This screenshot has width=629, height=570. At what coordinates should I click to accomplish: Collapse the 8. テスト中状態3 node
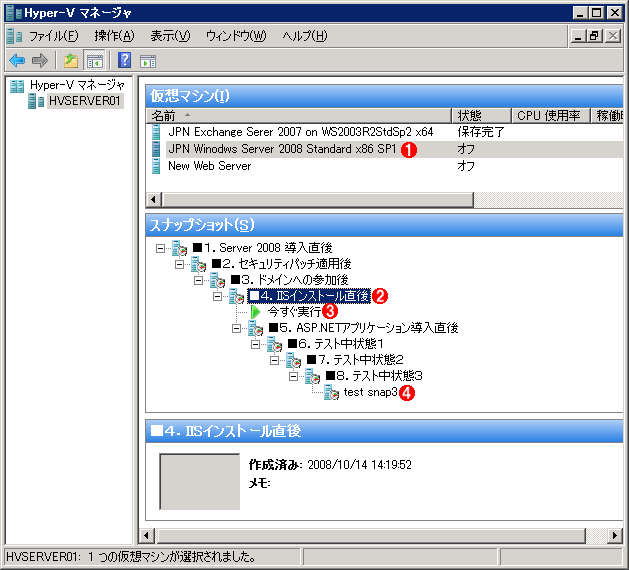[x=293, y=376]
